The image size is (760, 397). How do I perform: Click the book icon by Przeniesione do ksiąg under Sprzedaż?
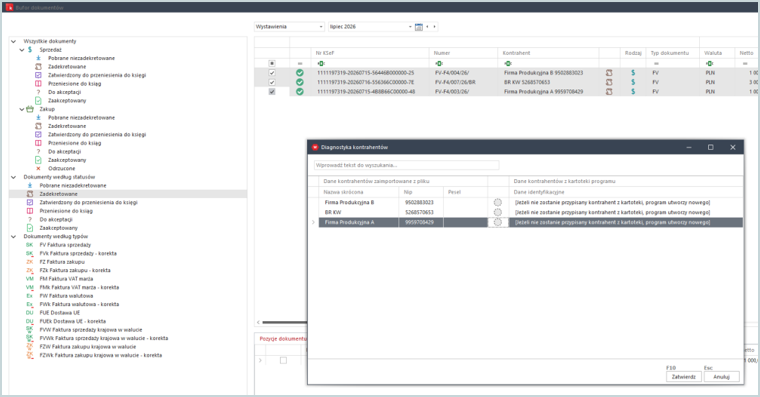pos(38,83)
